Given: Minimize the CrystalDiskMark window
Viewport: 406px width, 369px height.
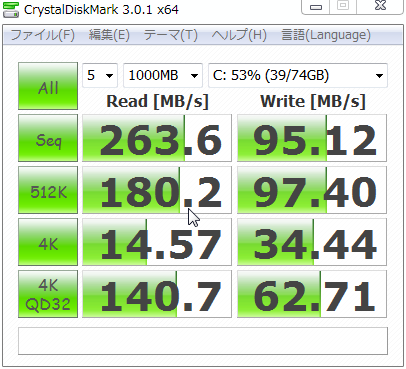Looking at the screenshot, I should pos(316,7).
